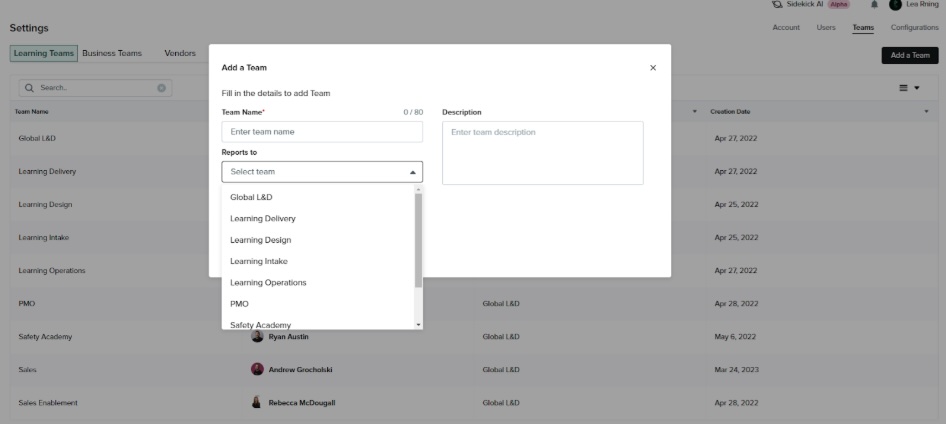Go to the Users settings tab
The height and width of the screenshot is (424, 946).
(826, 27)
